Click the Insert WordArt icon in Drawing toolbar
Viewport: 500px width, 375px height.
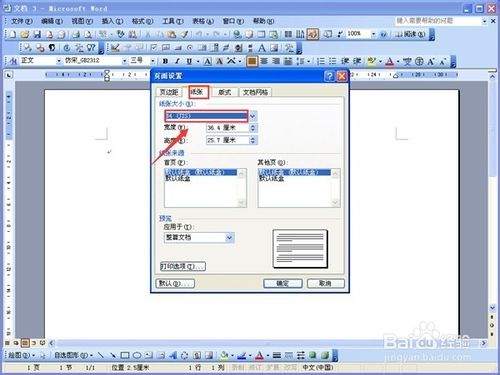tap(172, 355)
